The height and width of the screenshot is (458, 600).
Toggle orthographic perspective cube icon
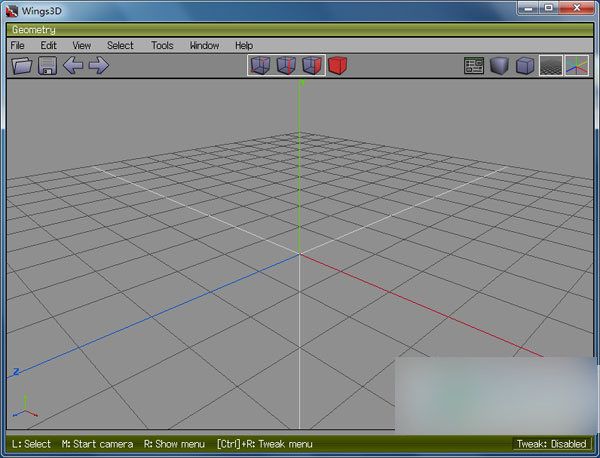tap(525, 66)
